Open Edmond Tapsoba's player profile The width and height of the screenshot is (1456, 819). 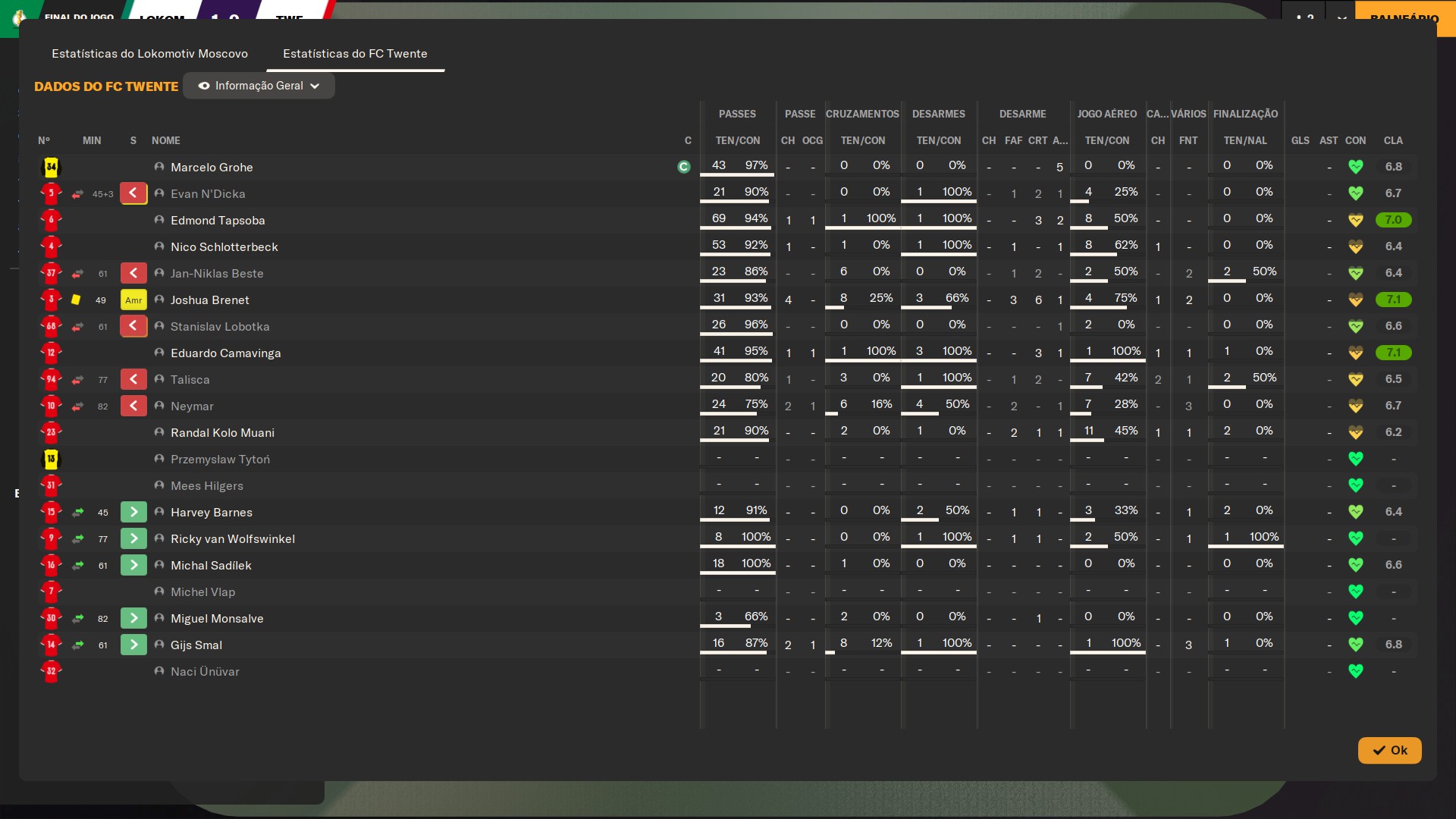coord(218,221)
